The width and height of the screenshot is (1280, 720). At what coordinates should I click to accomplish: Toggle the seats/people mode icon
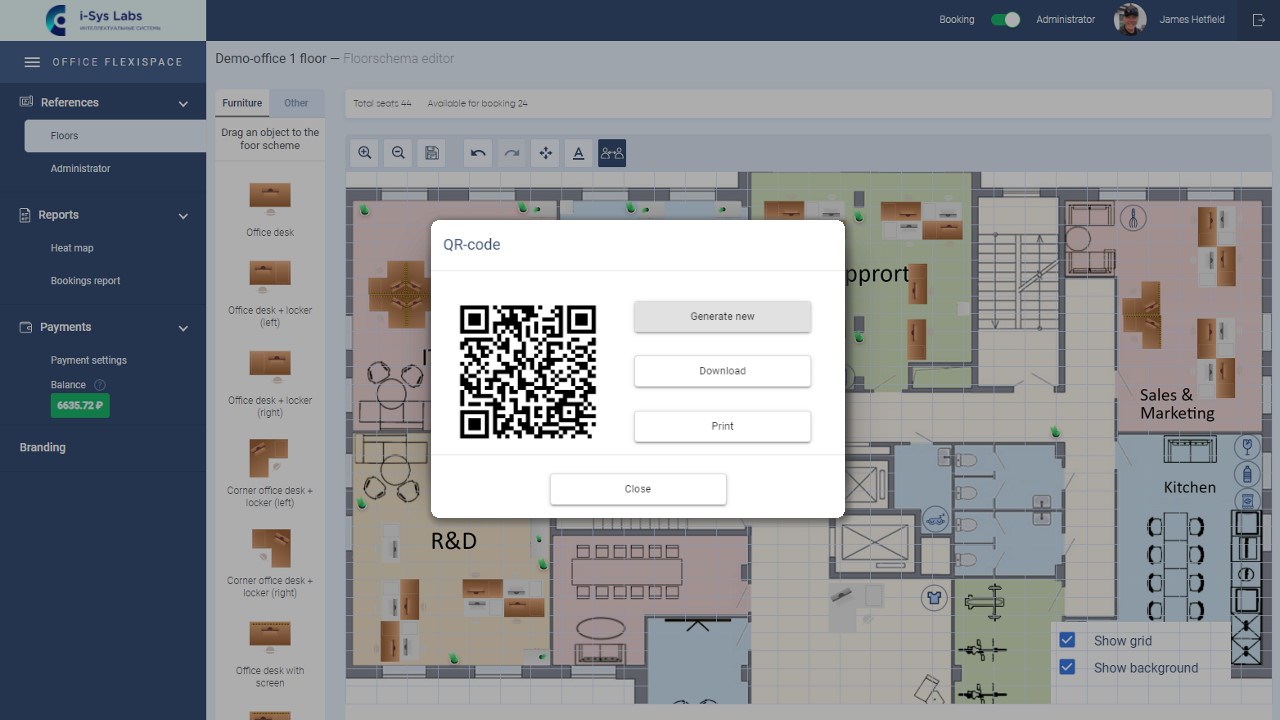[x=612, y=153]
